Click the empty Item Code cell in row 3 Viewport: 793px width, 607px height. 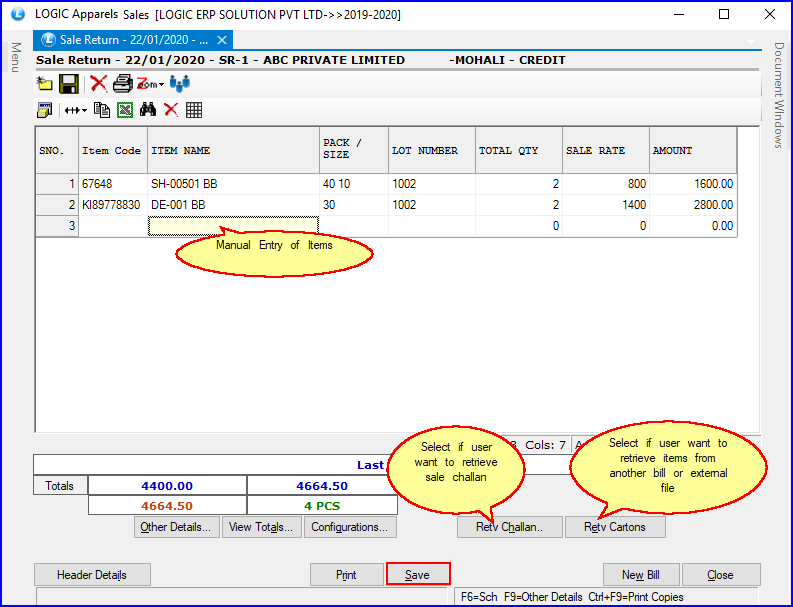click(113, 226)
